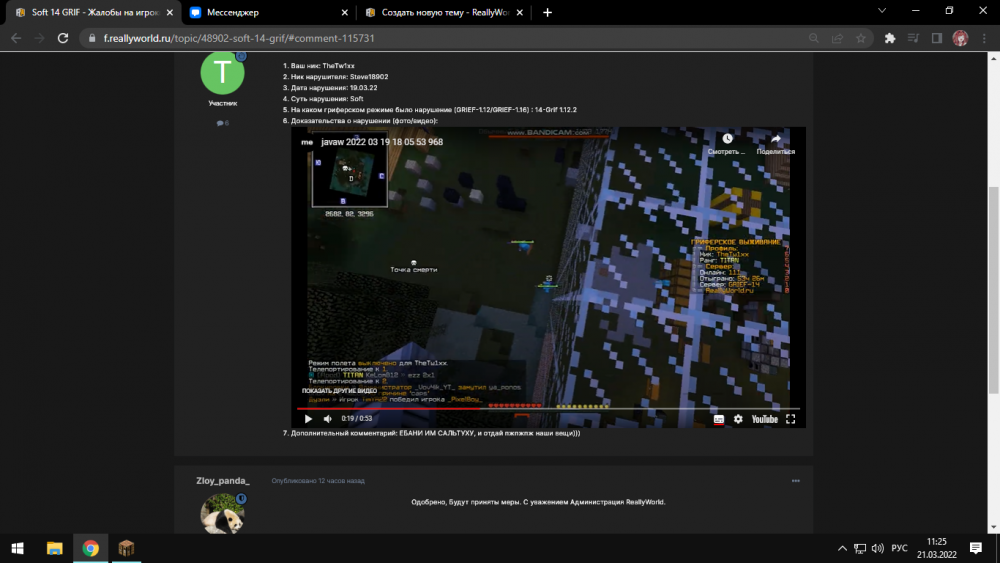Click the 'Участник' member rank label

223,103
